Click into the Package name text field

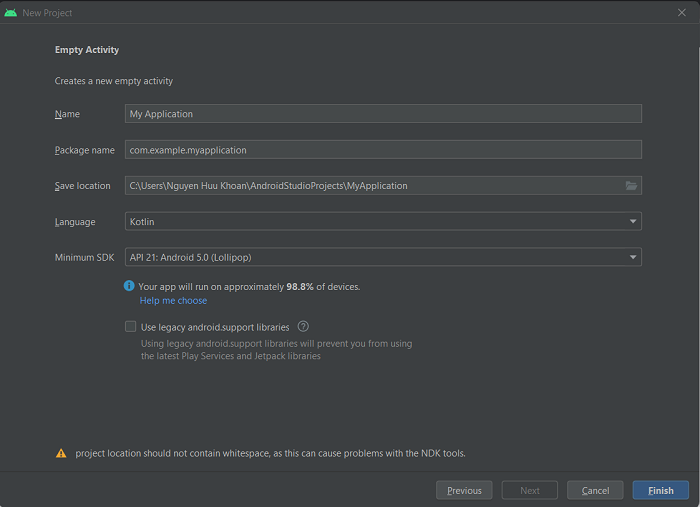(x=383, y=150)
